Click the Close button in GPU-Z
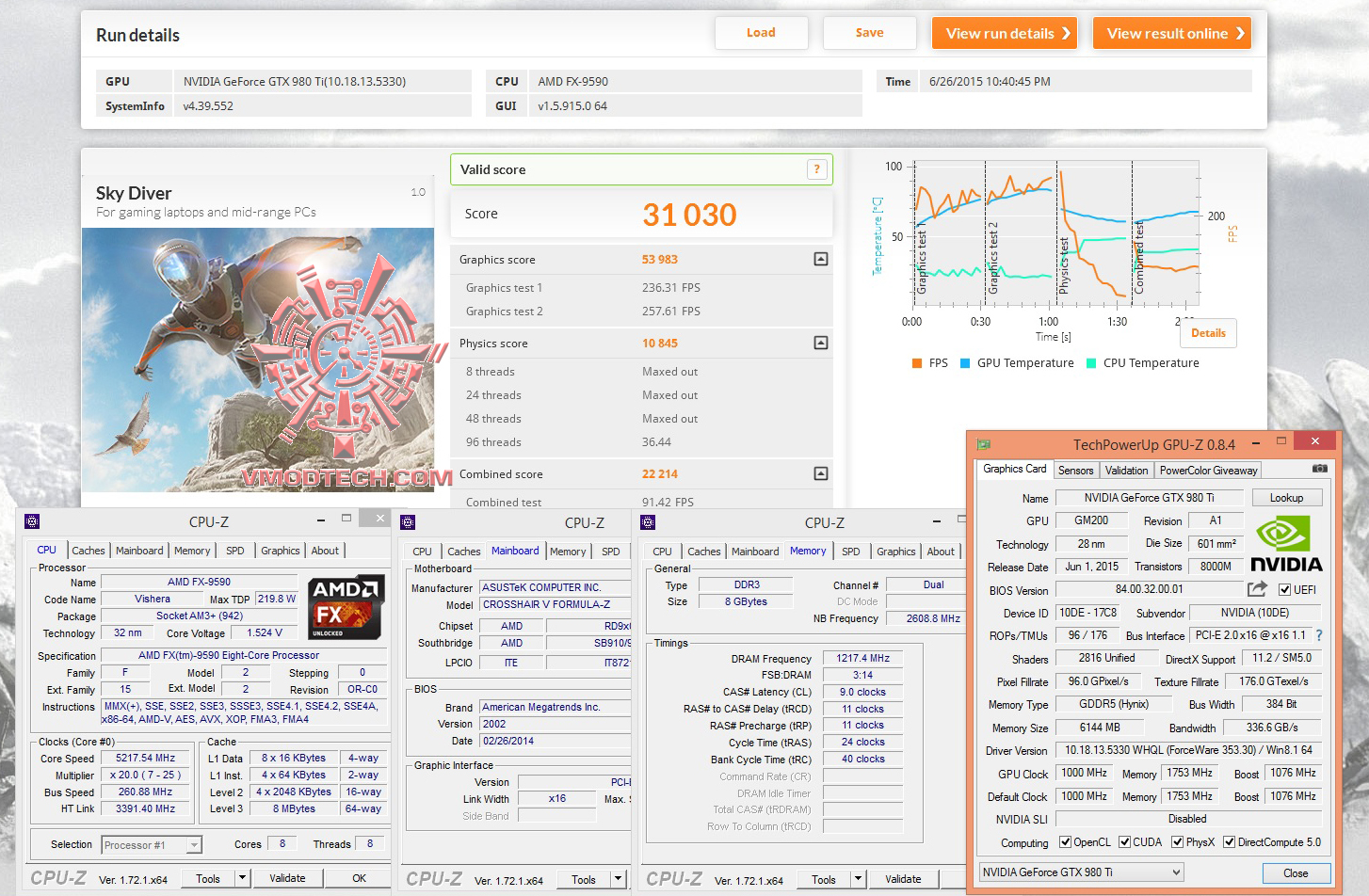The image size is (1369, 896). click(1296, 873)
